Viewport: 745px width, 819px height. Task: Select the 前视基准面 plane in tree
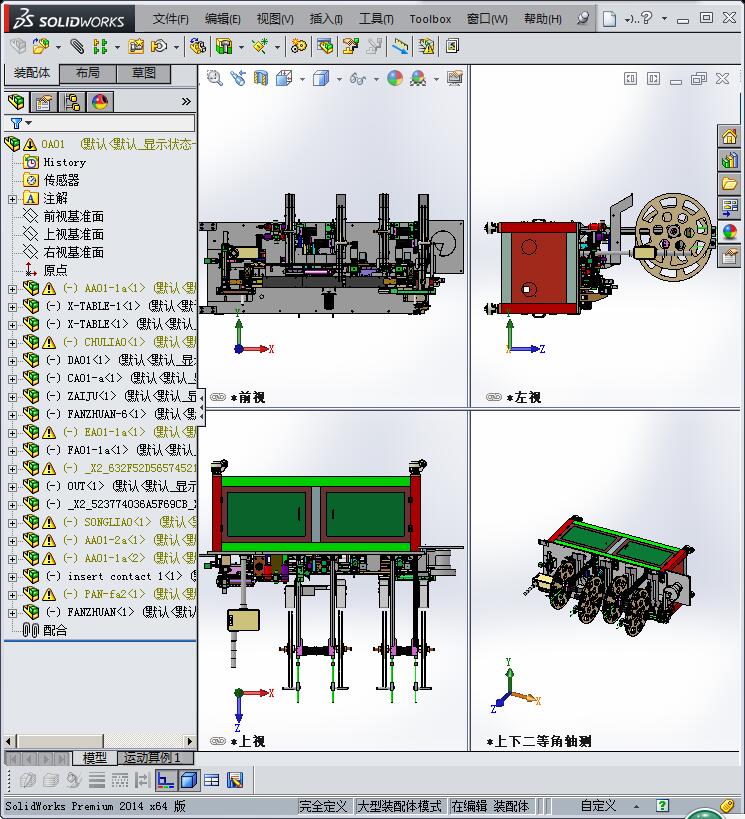[74, 216]
